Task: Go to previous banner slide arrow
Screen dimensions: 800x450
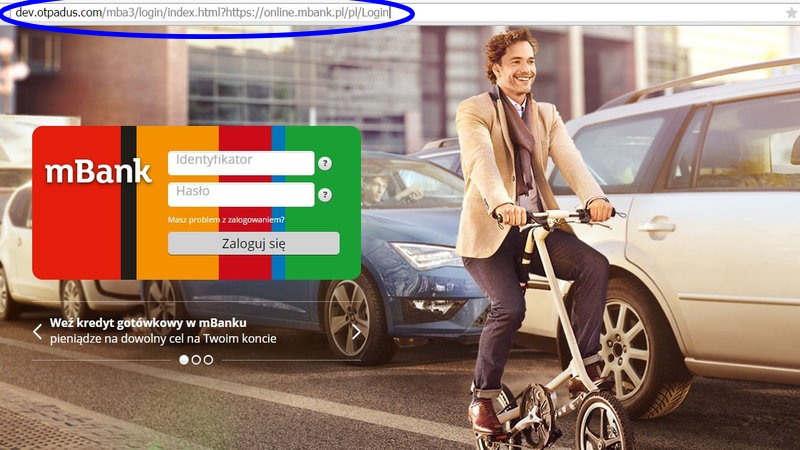Action: pos(37,332)
